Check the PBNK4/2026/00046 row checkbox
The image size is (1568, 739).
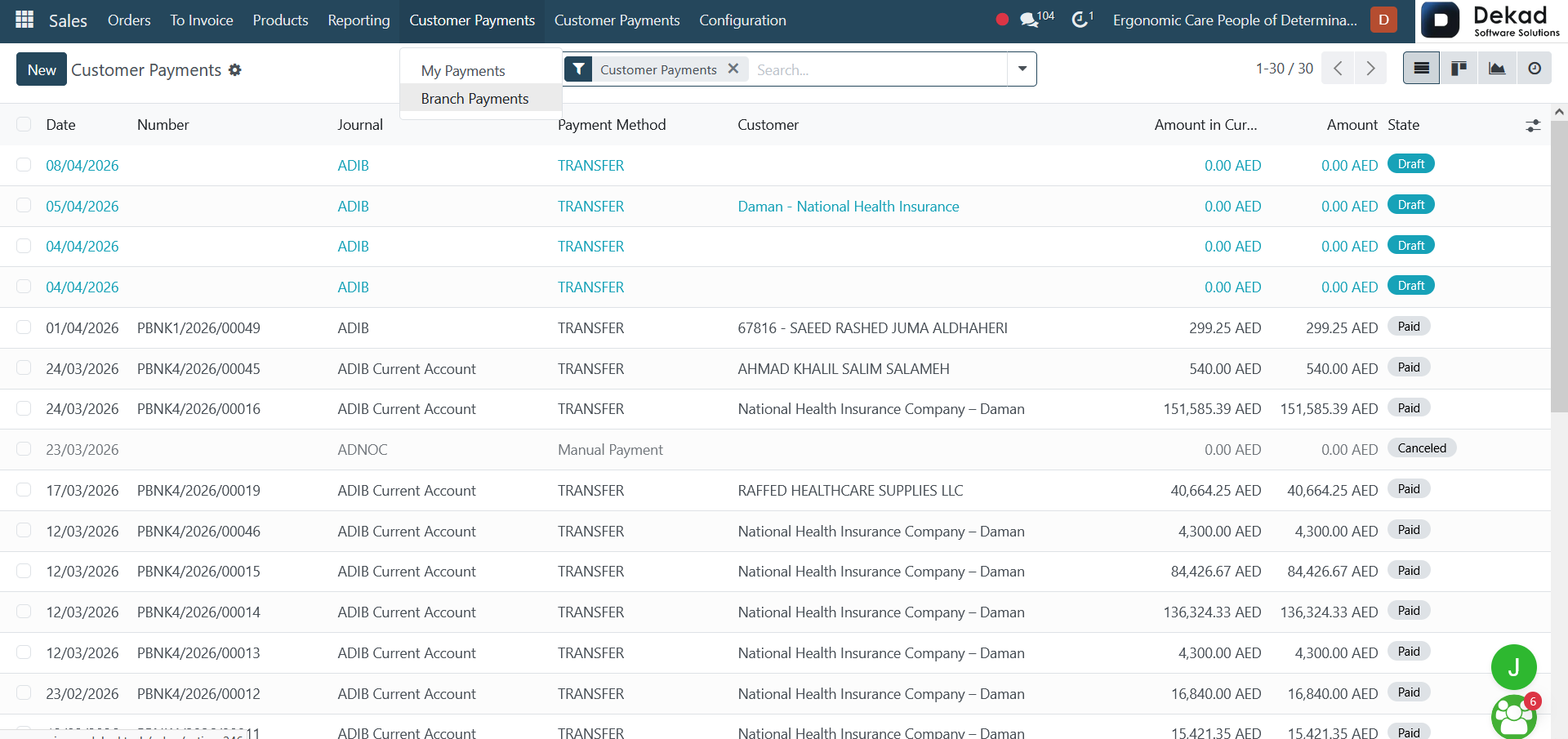pyautogui.click(x=24, y=531)
